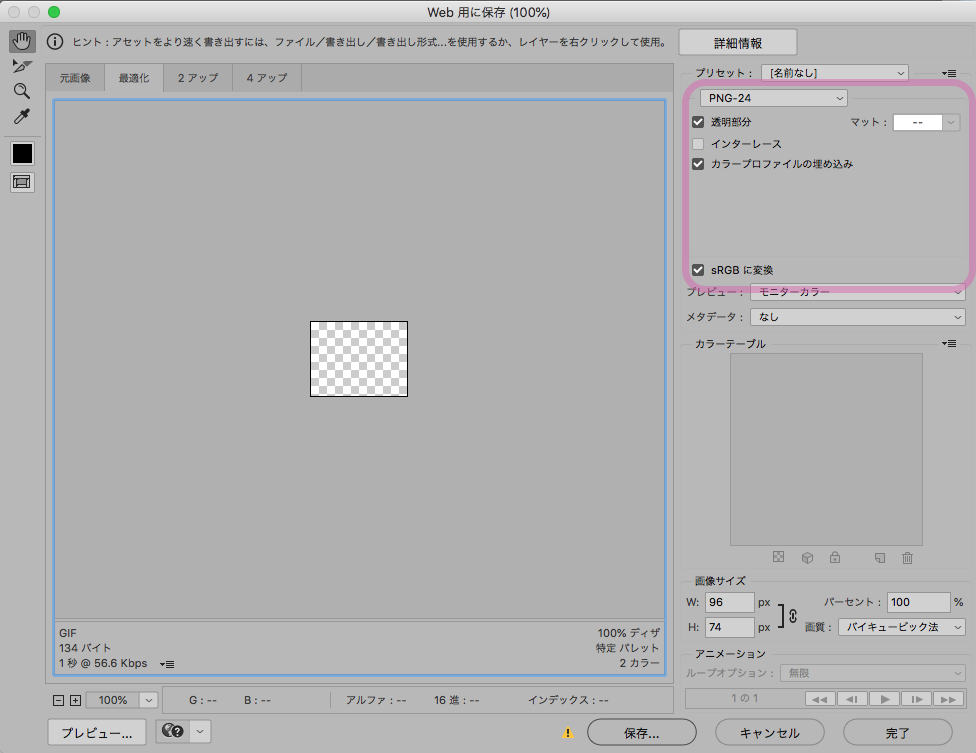
Task: Click the transparent image preview thumbnail
Action: [x=359, y=359]
